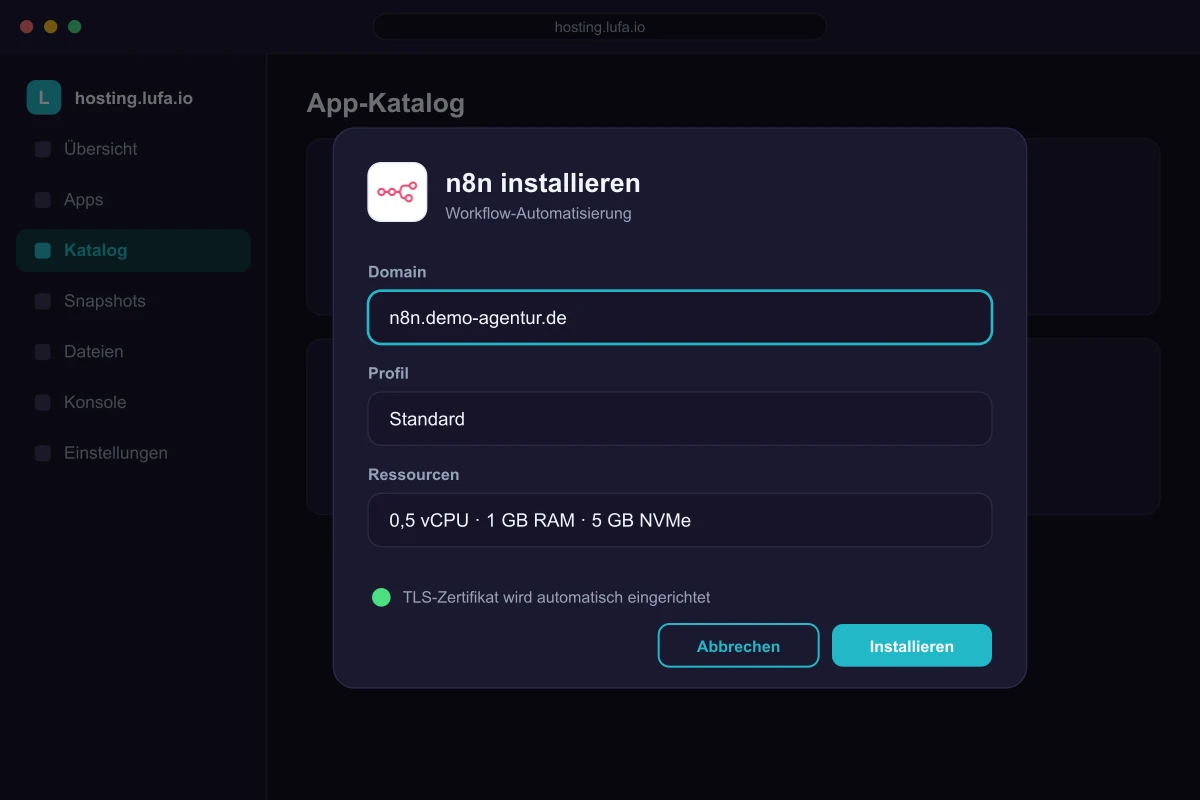Click the Apps sidebar icon
Screen dimensions: 1200x800
(43, 200)
